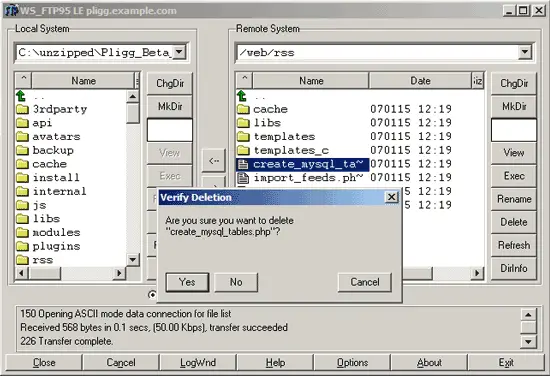This screenshot has height=376, width=550.
Task: Click local list horizontal scroll left arrow
Action: [x=21, y=273]
